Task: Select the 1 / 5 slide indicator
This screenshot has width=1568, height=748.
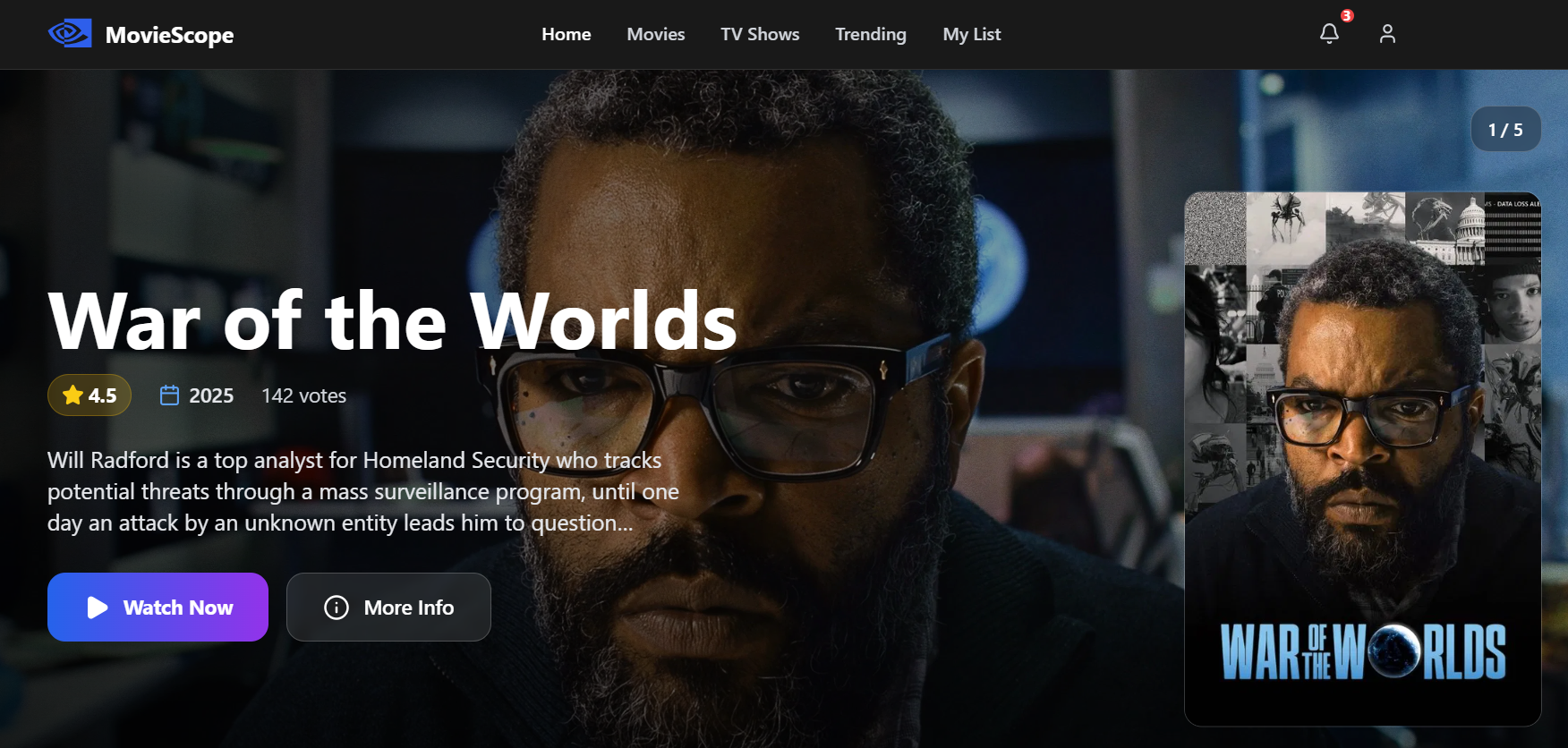Action: [x=1505, y=130]
